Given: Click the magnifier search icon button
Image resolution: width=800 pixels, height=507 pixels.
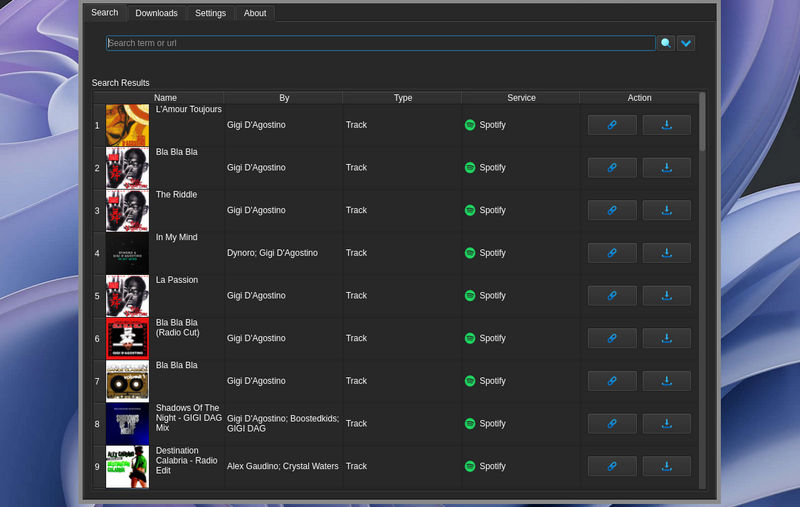Looking at the screenshot, I should pyautogui.click(x=665, y=43).
